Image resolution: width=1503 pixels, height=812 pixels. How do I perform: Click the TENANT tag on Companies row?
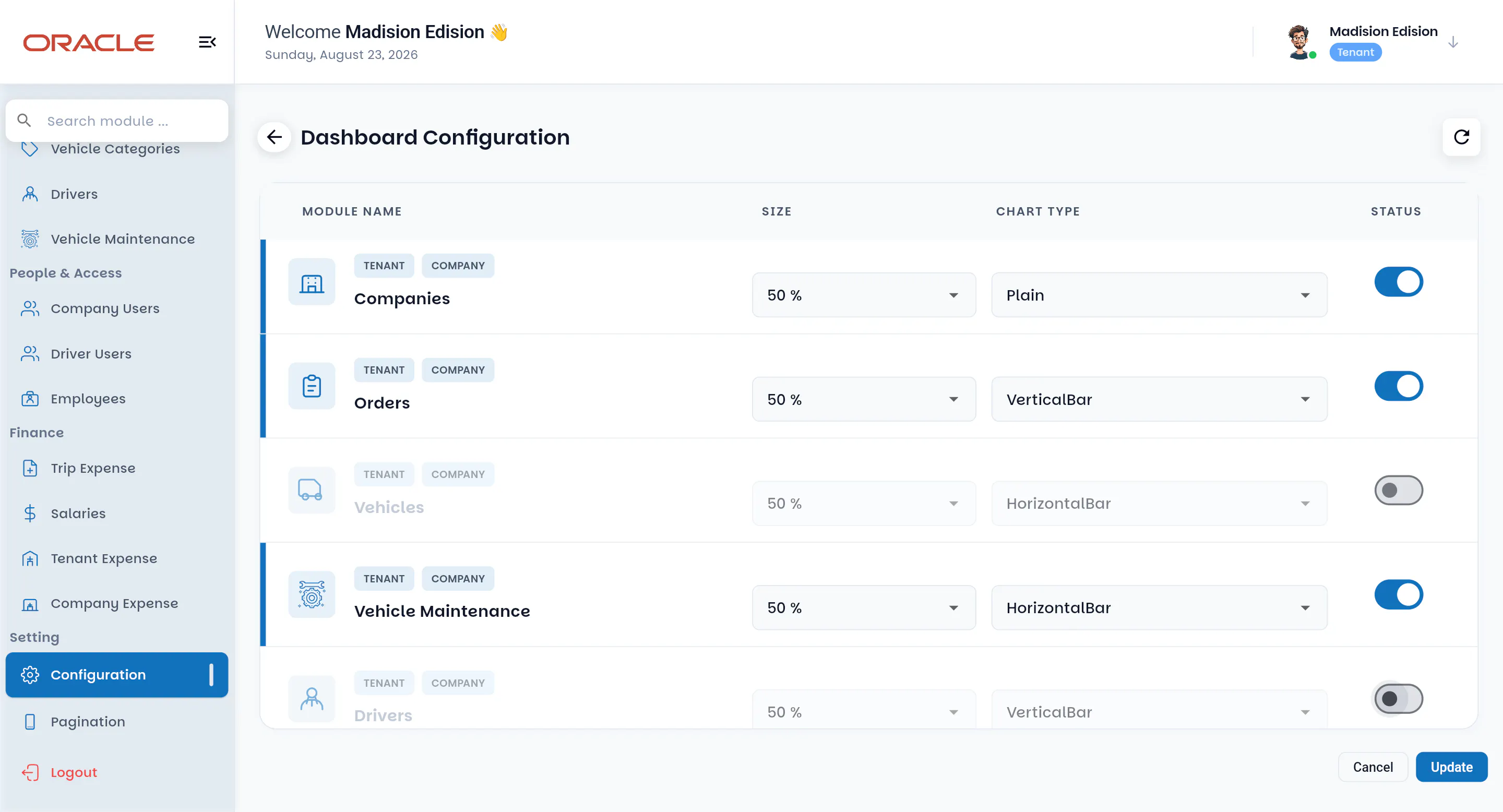(x=384, y=266)
